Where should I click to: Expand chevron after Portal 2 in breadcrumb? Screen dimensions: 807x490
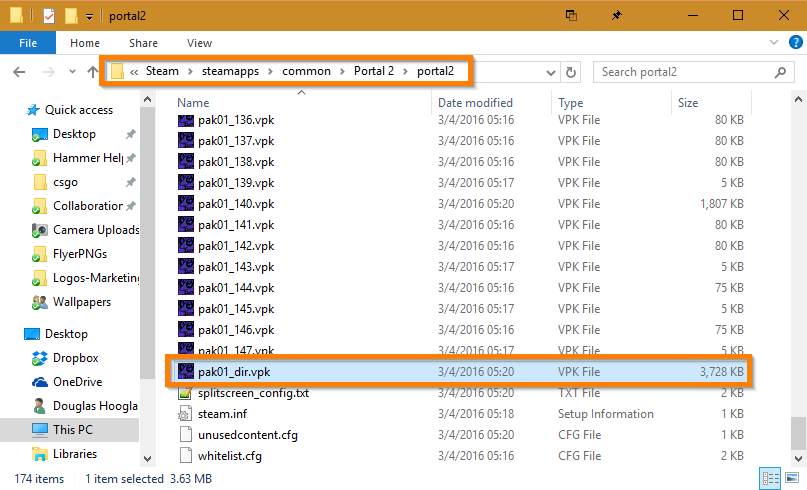[406, 72]
